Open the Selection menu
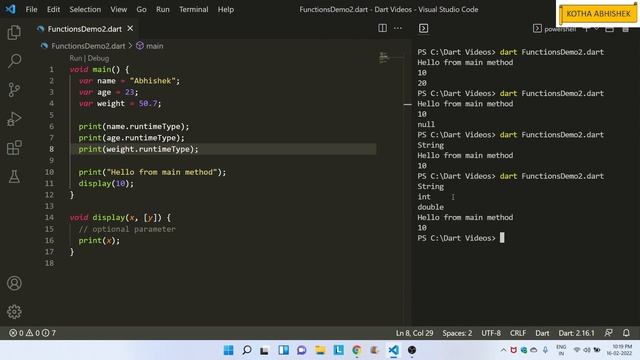 [85, 9]
